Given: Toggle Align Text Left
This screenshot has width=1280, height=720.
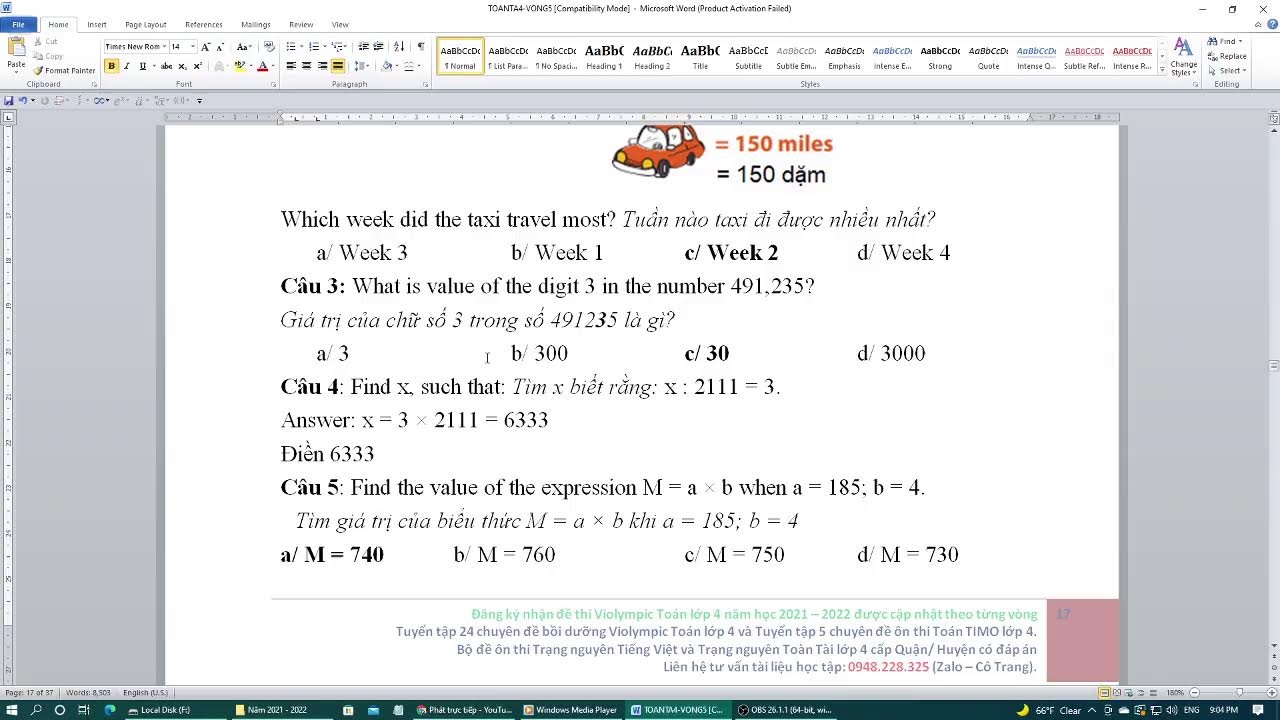Looking at the screenshot, I should (291, 66).
